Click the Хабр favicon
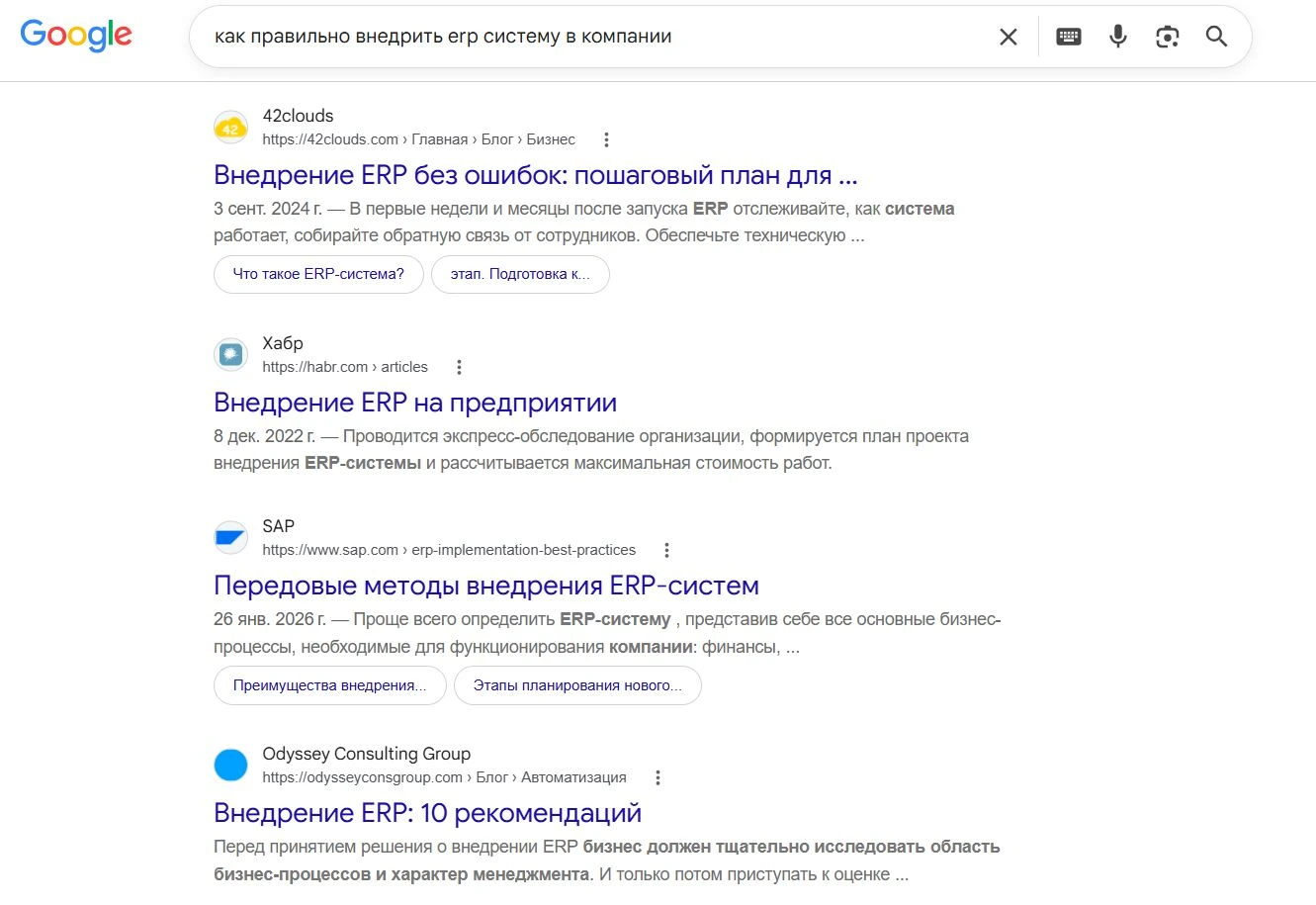Screen dimensions: 1316x905 230,354
